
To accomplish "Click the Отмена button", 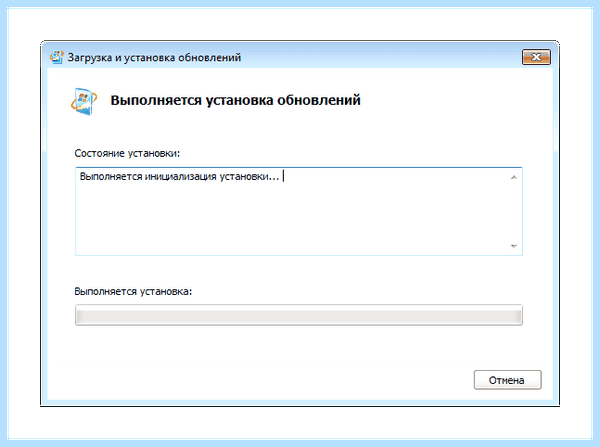I will pyautogui.click(x=507, y=380).
